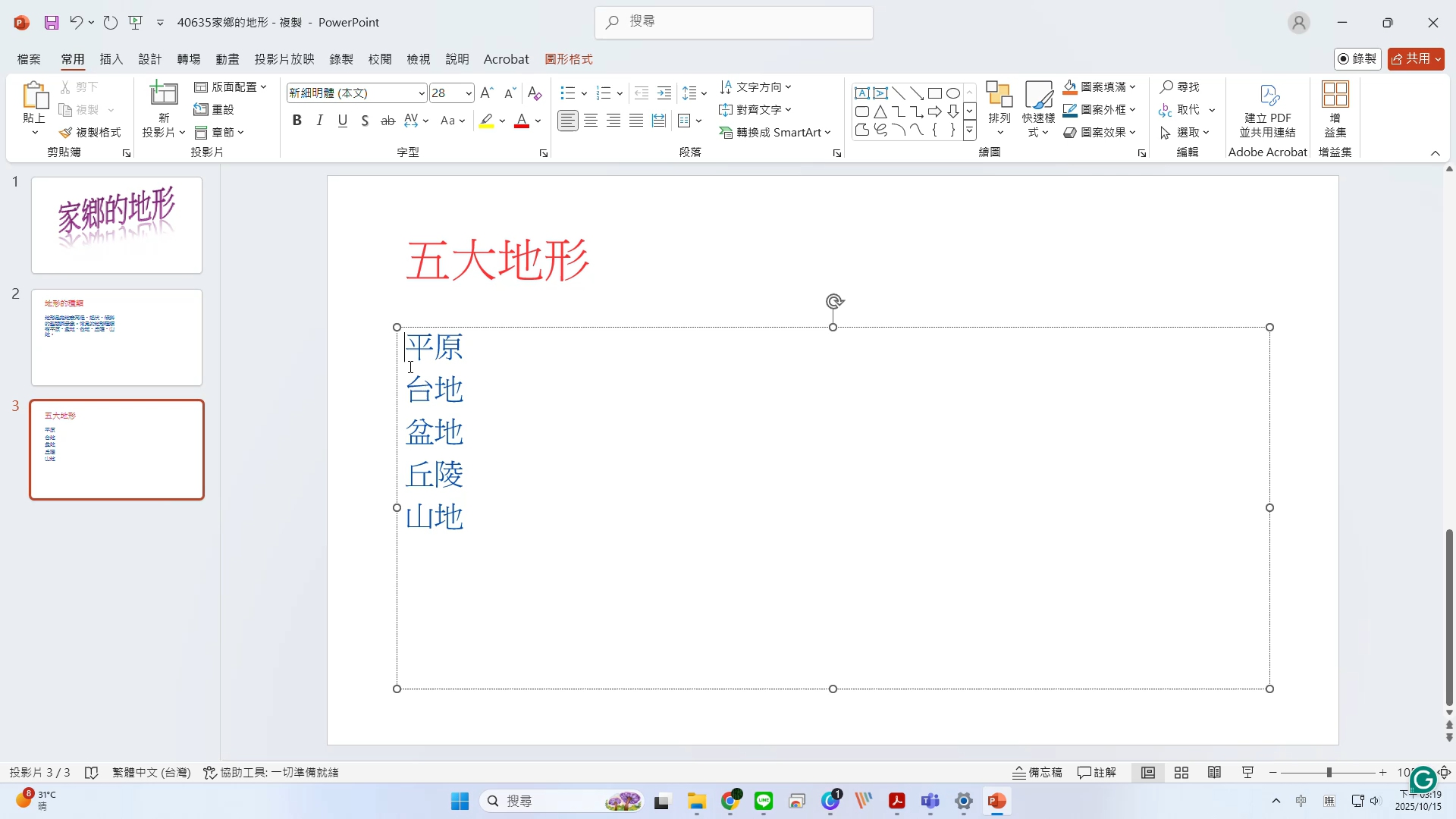Screen dimensions: 1456x819
Task: Open the 動畫 (Animations) tab
Action: tap(227, 59)
